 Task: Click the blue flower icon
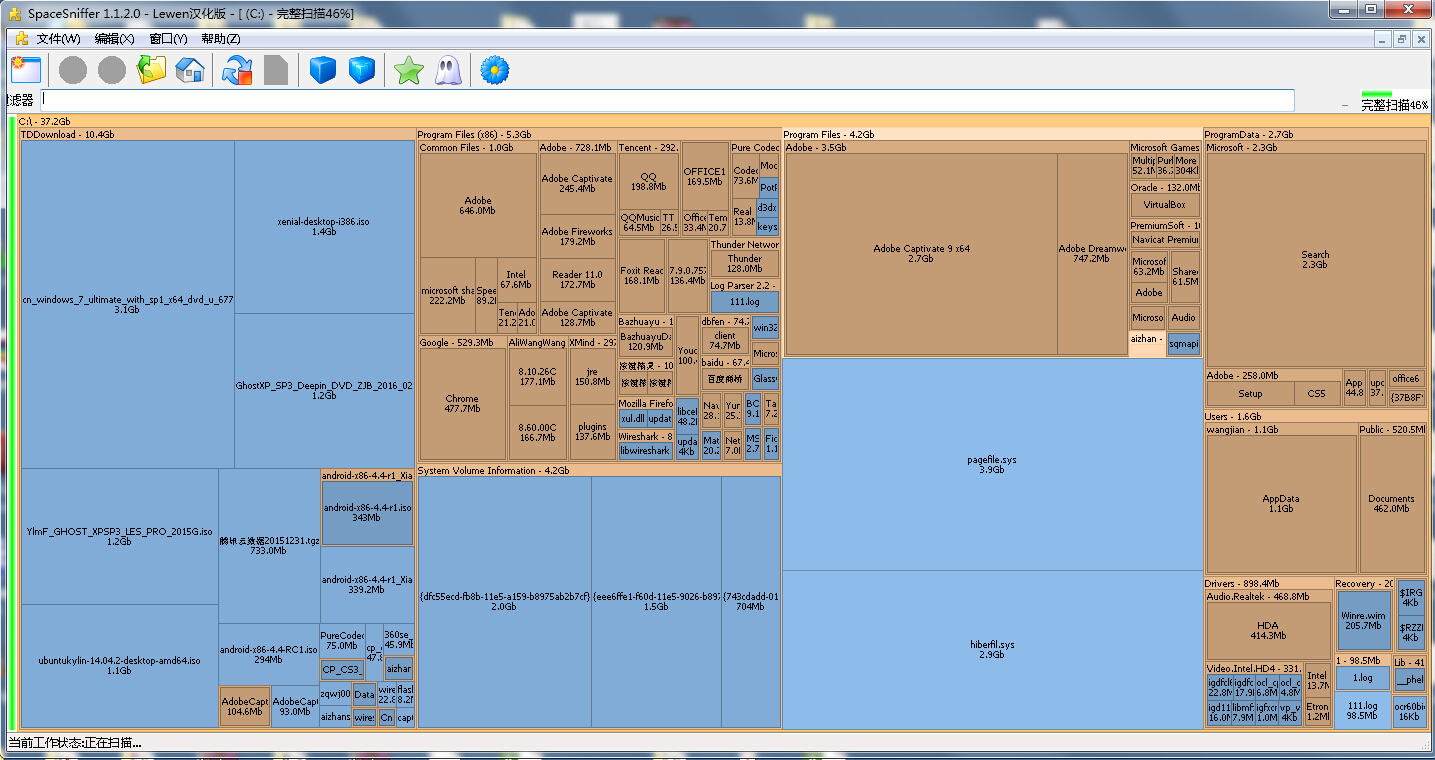pyautogui.click(x=495, y=70)
